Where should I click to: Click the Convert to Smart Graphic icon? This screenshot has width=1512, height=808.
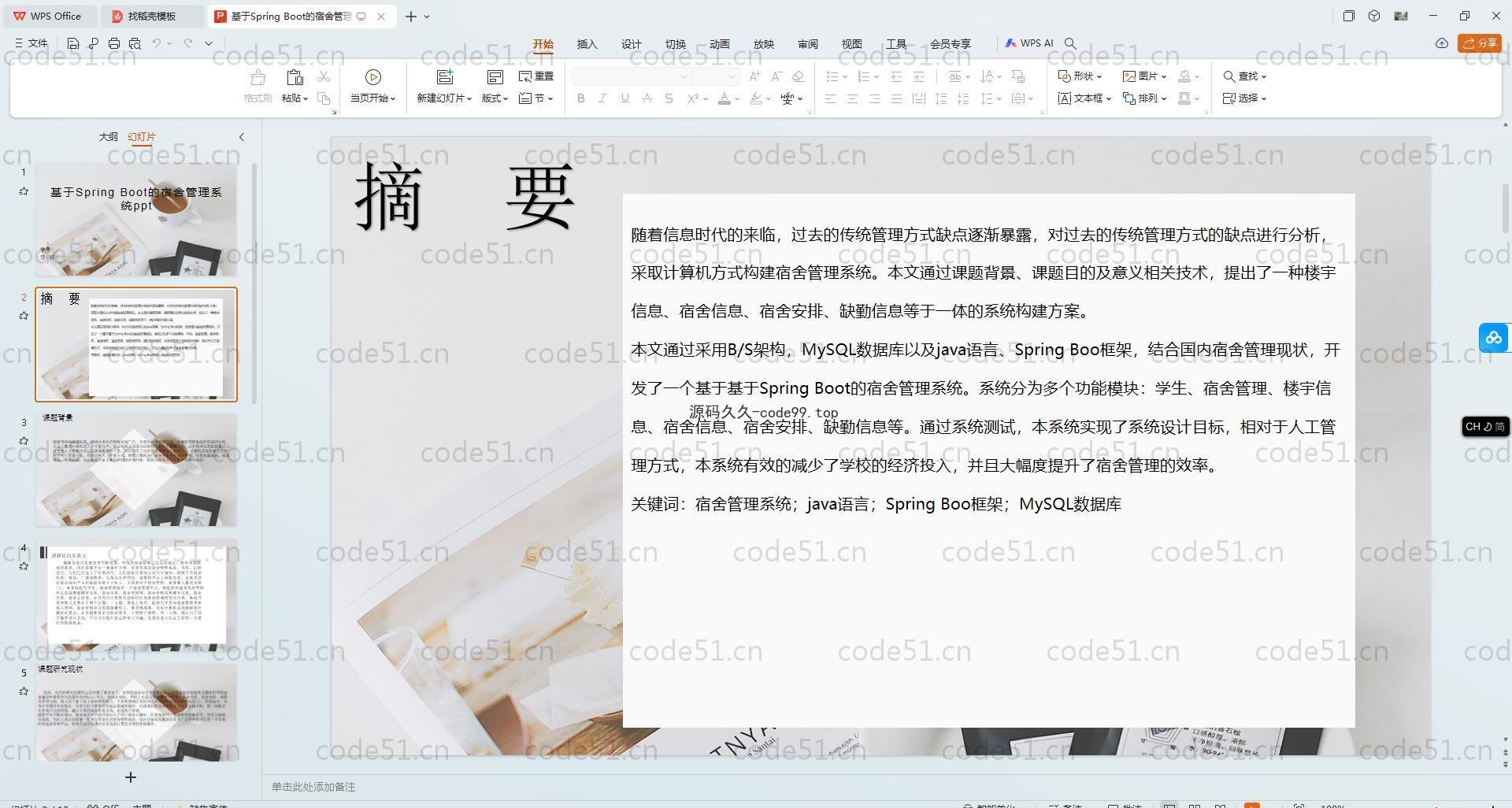pyautogui.click(x=1017, y=76)
